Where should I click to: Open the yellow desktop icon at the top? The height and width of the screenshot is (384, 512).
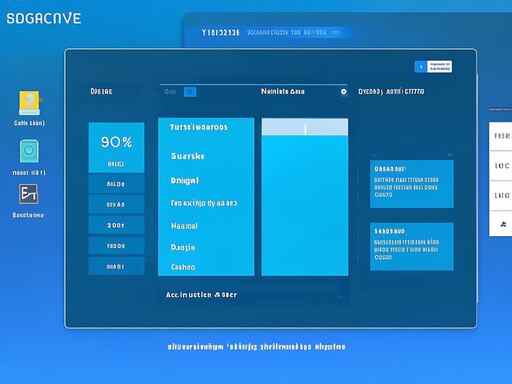tap(29, 103)
